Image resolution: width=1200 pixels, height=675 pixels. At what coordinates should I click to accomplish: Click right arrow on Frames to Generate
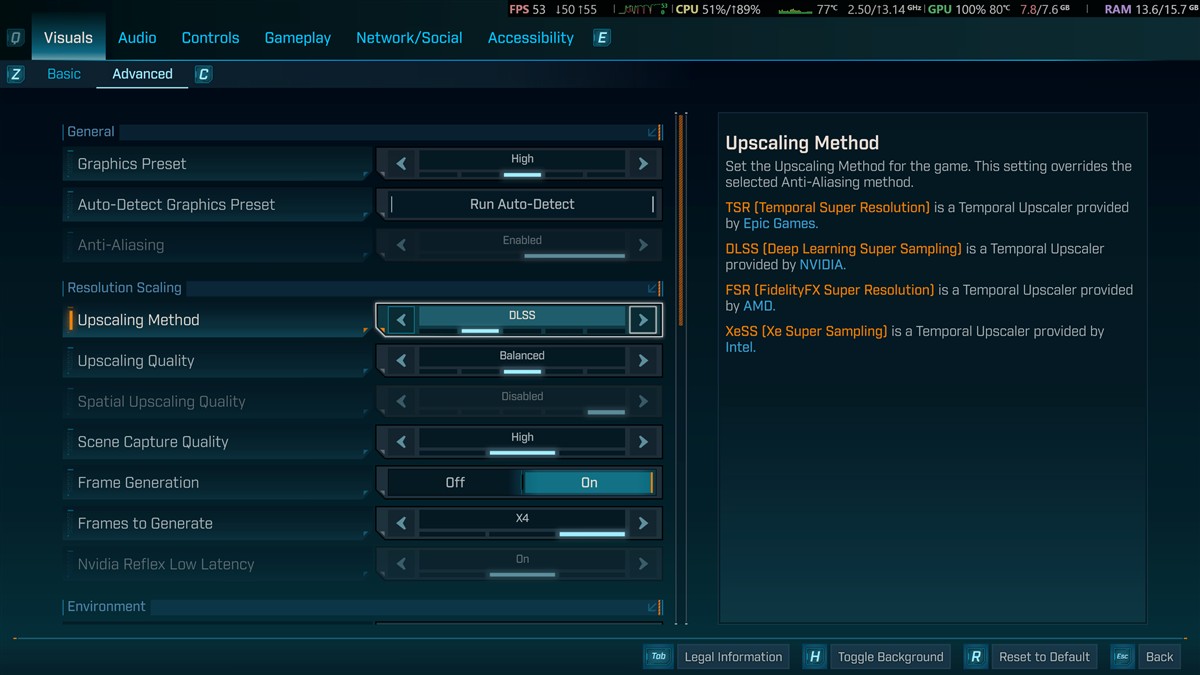pyautogui.click(x=643, y=523)
